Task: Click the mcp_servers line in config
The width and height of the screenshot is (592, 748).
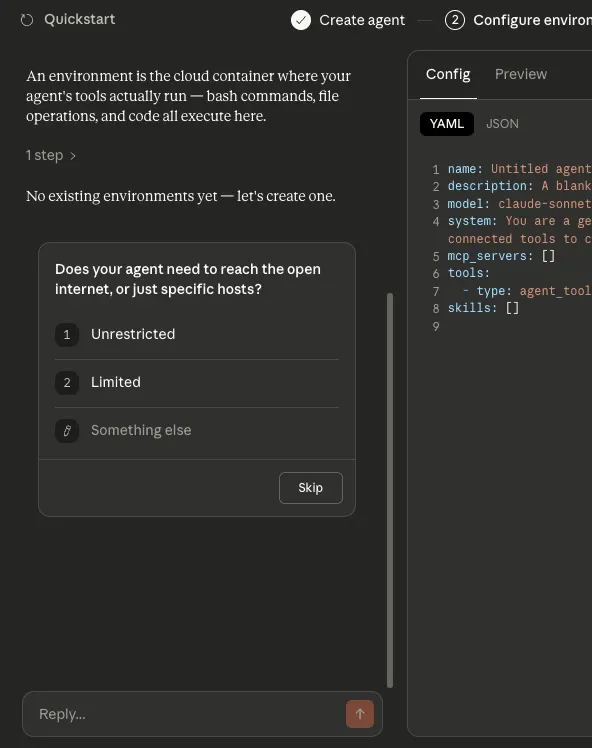Action: pos(501,256)
